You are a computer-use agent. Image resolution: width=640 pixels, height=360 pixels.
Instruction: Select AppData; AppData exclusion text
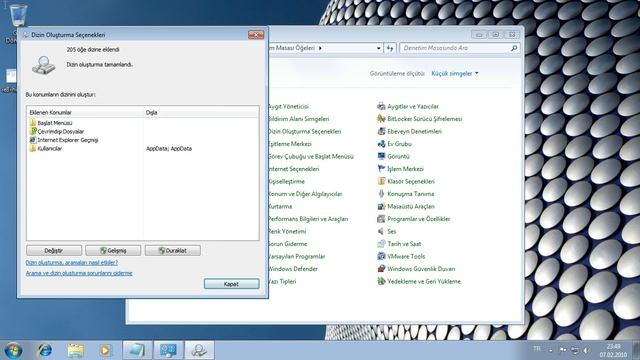[x=169, y=149]
